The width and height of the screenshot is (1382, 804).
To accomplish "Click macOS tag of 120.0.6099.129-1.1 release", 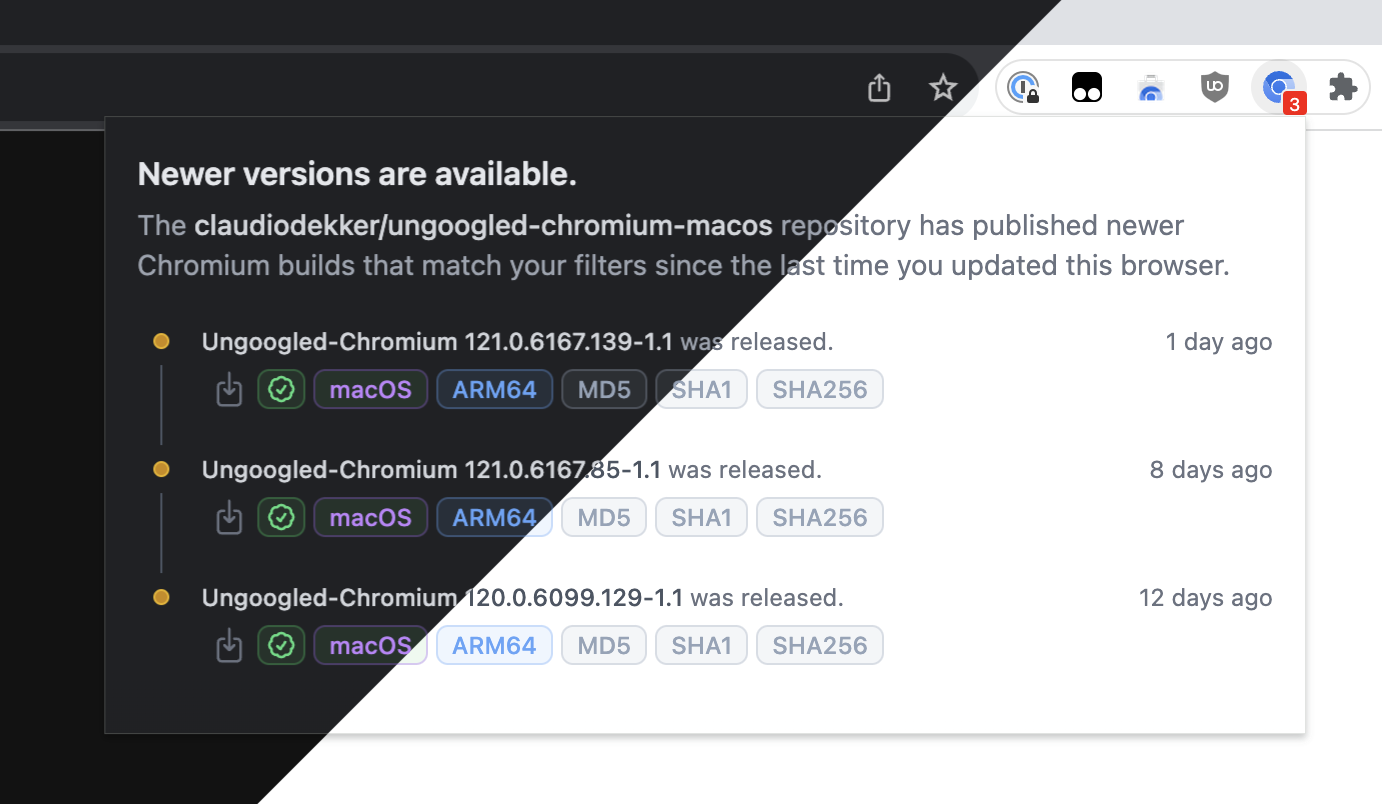I will (371, 646).
